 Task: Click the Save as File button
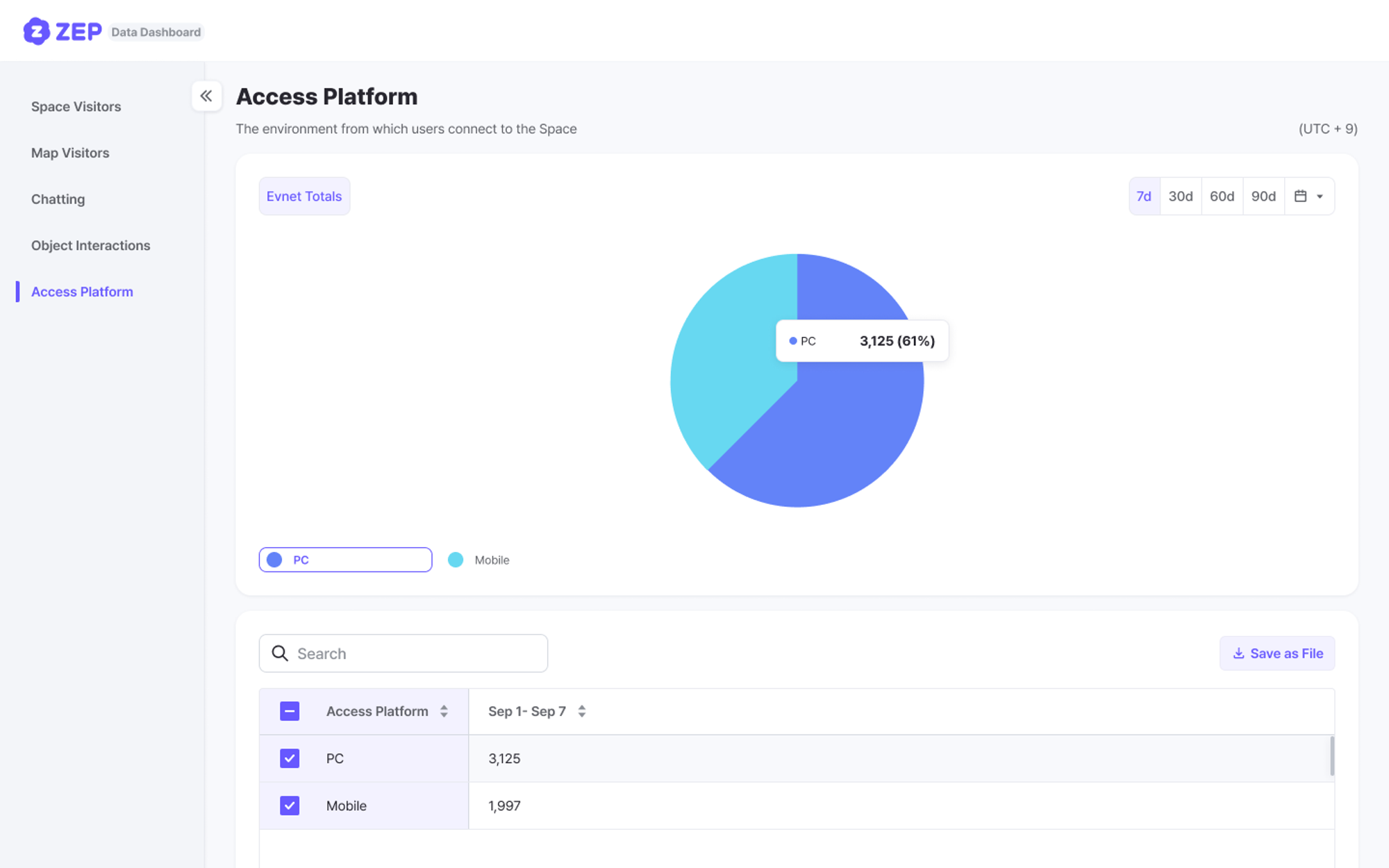point(1277,653)
